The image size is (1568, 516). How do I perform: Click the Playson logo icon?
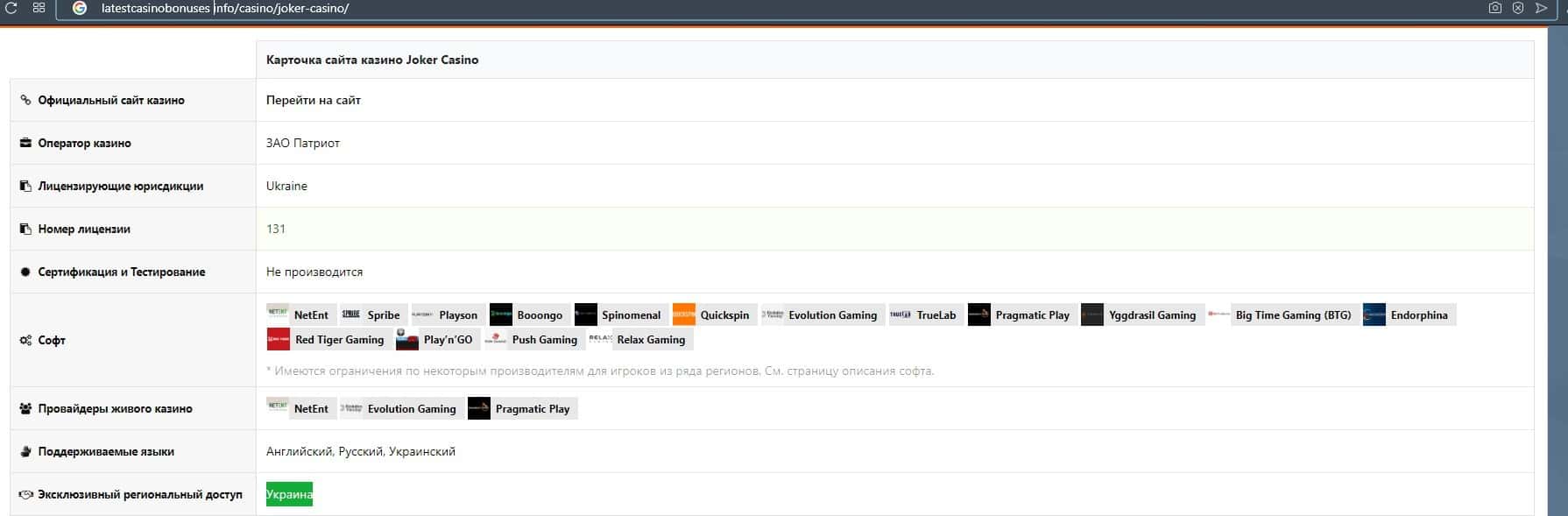(423, 315)
